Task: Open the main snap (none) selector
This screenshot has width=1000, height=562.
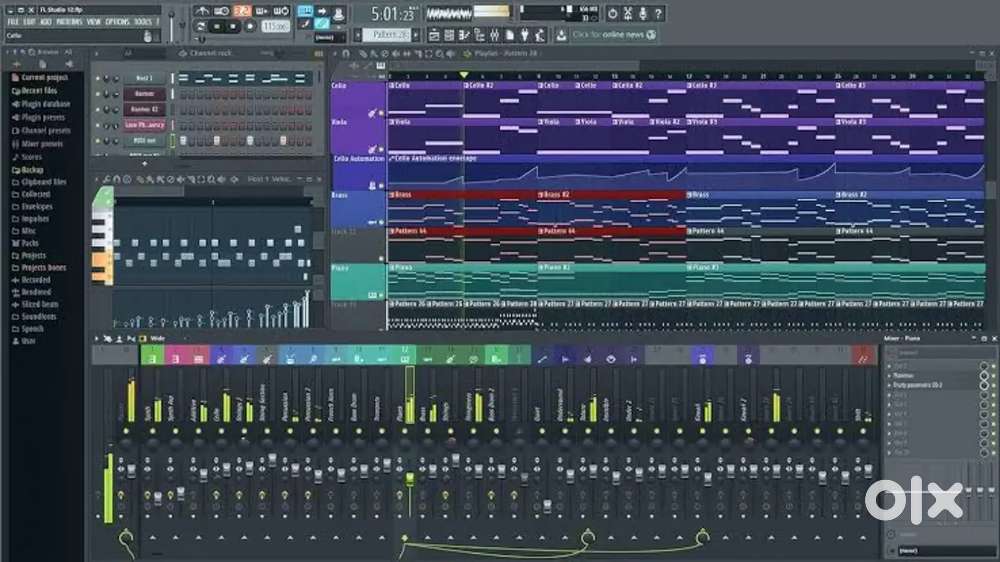Action: [x=330, y=37]
